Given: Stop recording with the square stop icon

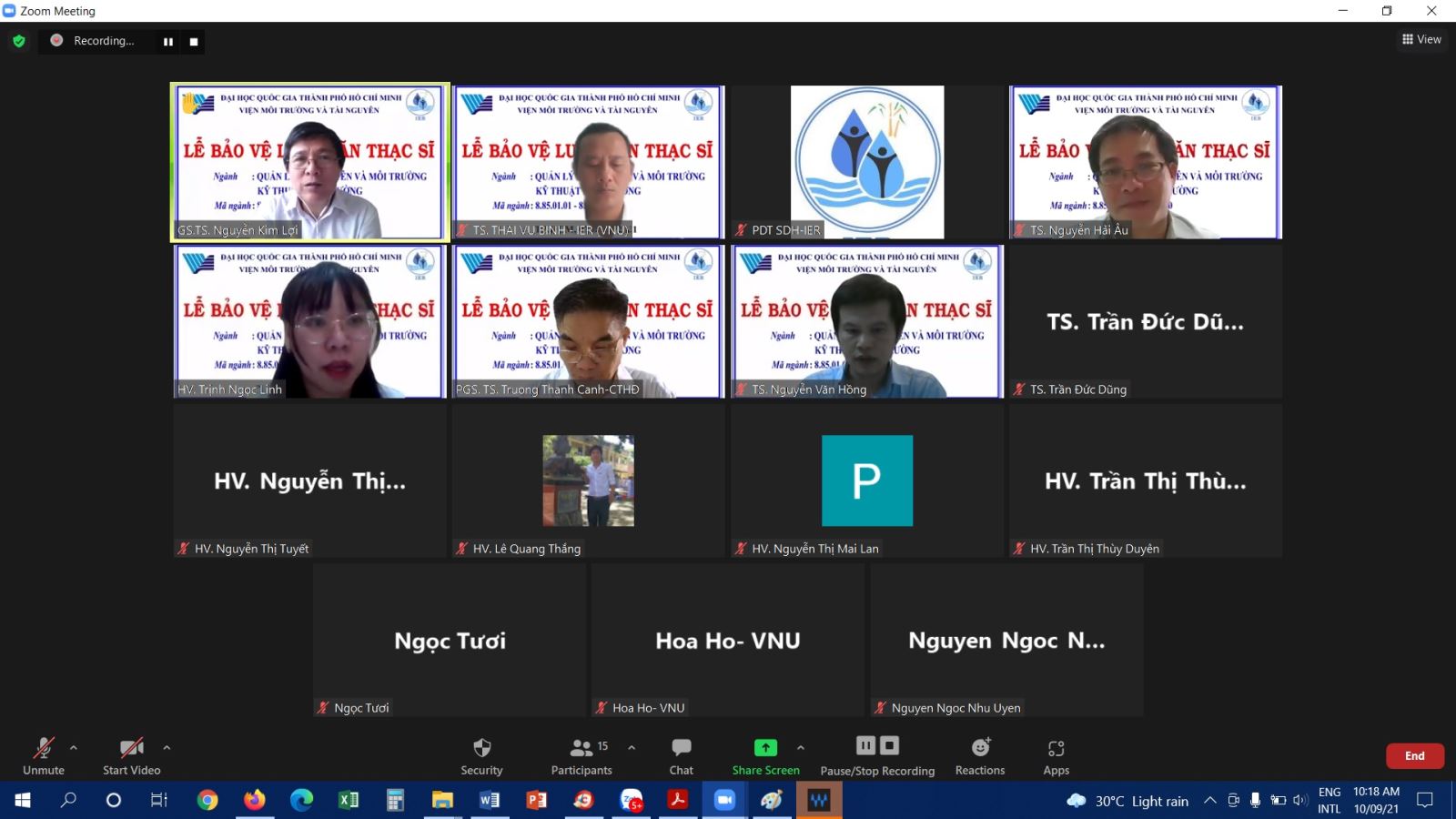Looking at the screenshot, I should 194,42.
